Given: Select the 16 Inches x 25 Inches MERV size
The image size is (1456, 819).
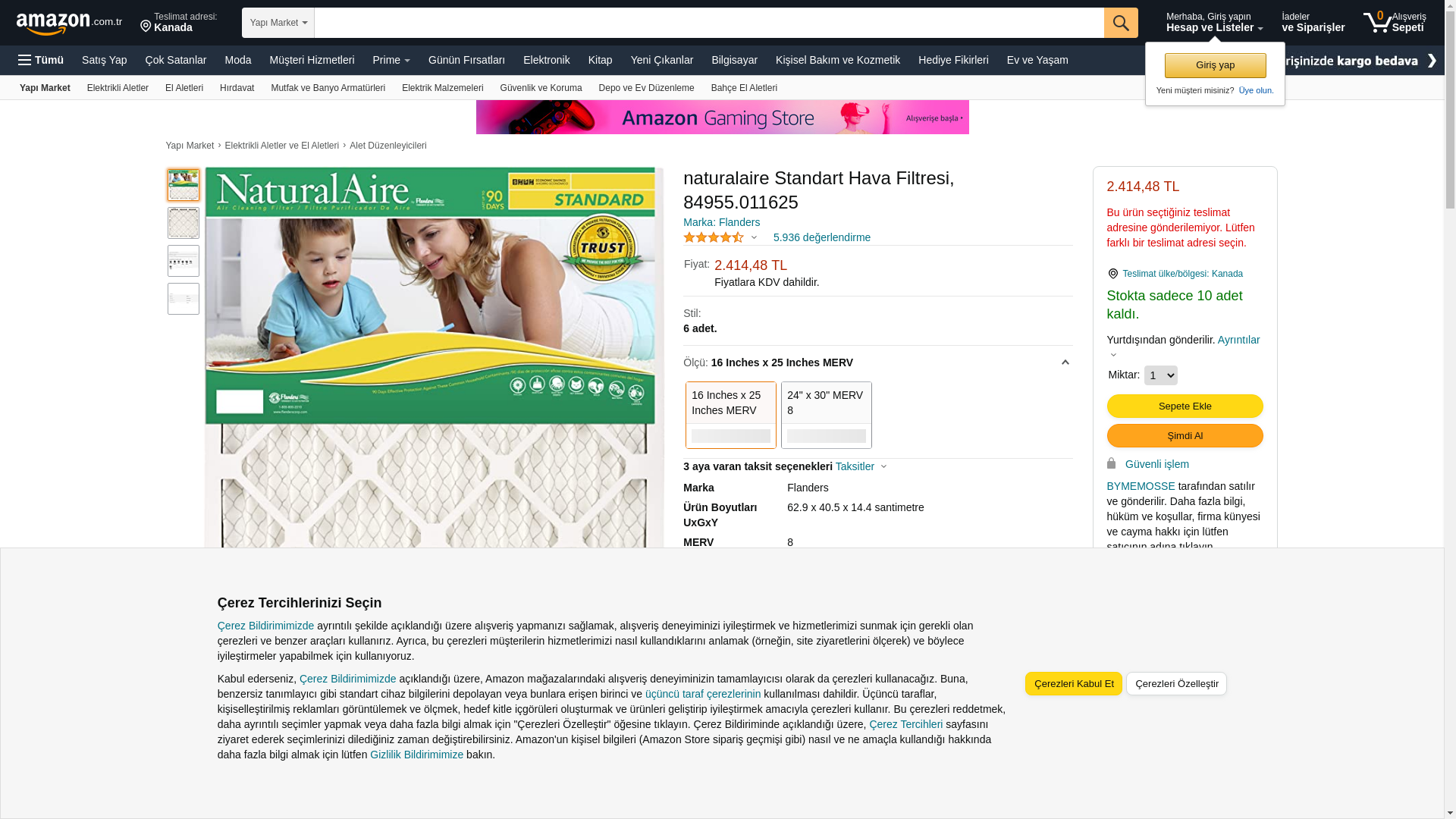Looking at the screenshot, I should click(731, 415).
